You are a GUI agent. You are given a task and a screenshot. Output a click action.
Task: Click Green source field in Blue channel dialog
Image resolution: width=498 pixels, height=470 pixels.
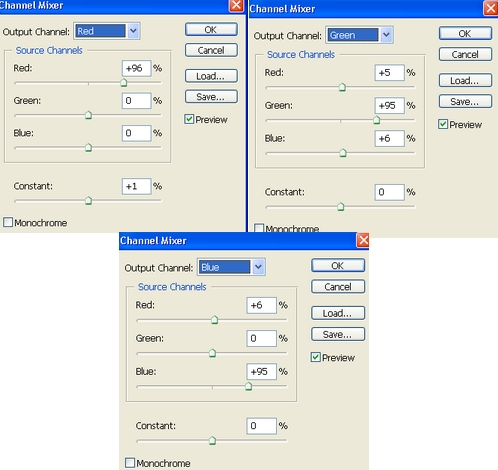pyautogui.click(x=262, y=339)
